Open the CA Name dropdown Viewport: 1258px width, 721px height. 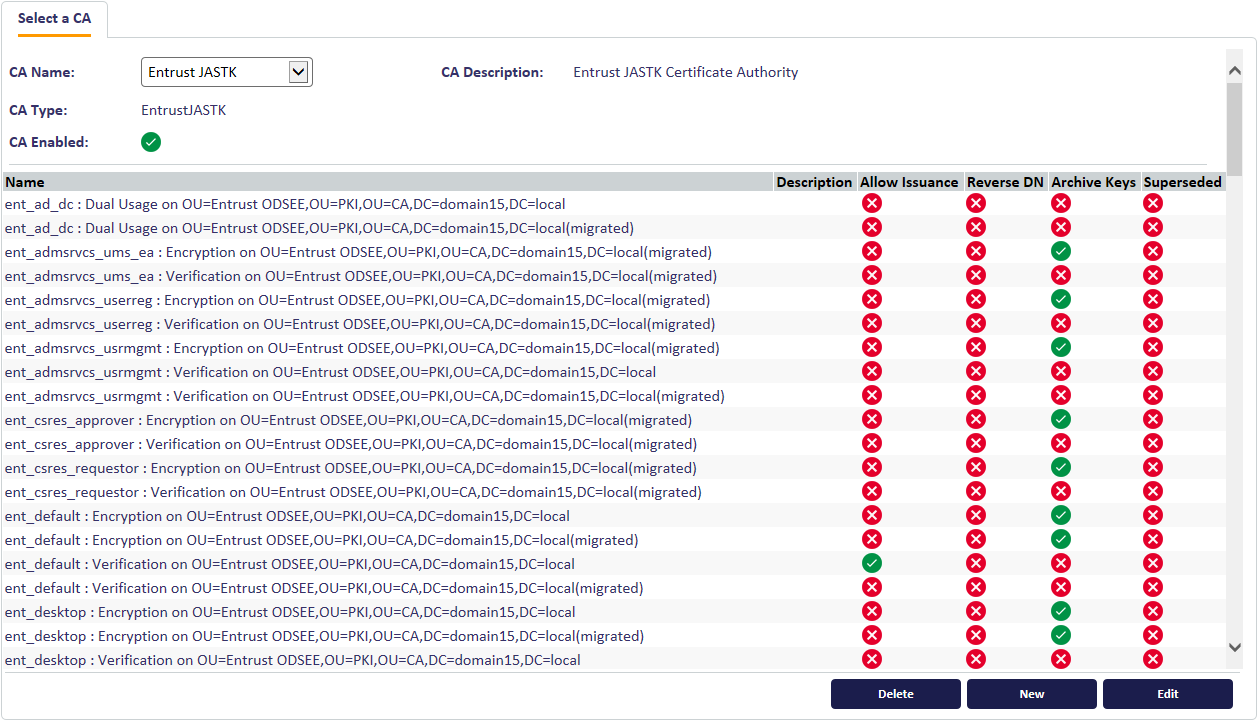click(227, 72)
